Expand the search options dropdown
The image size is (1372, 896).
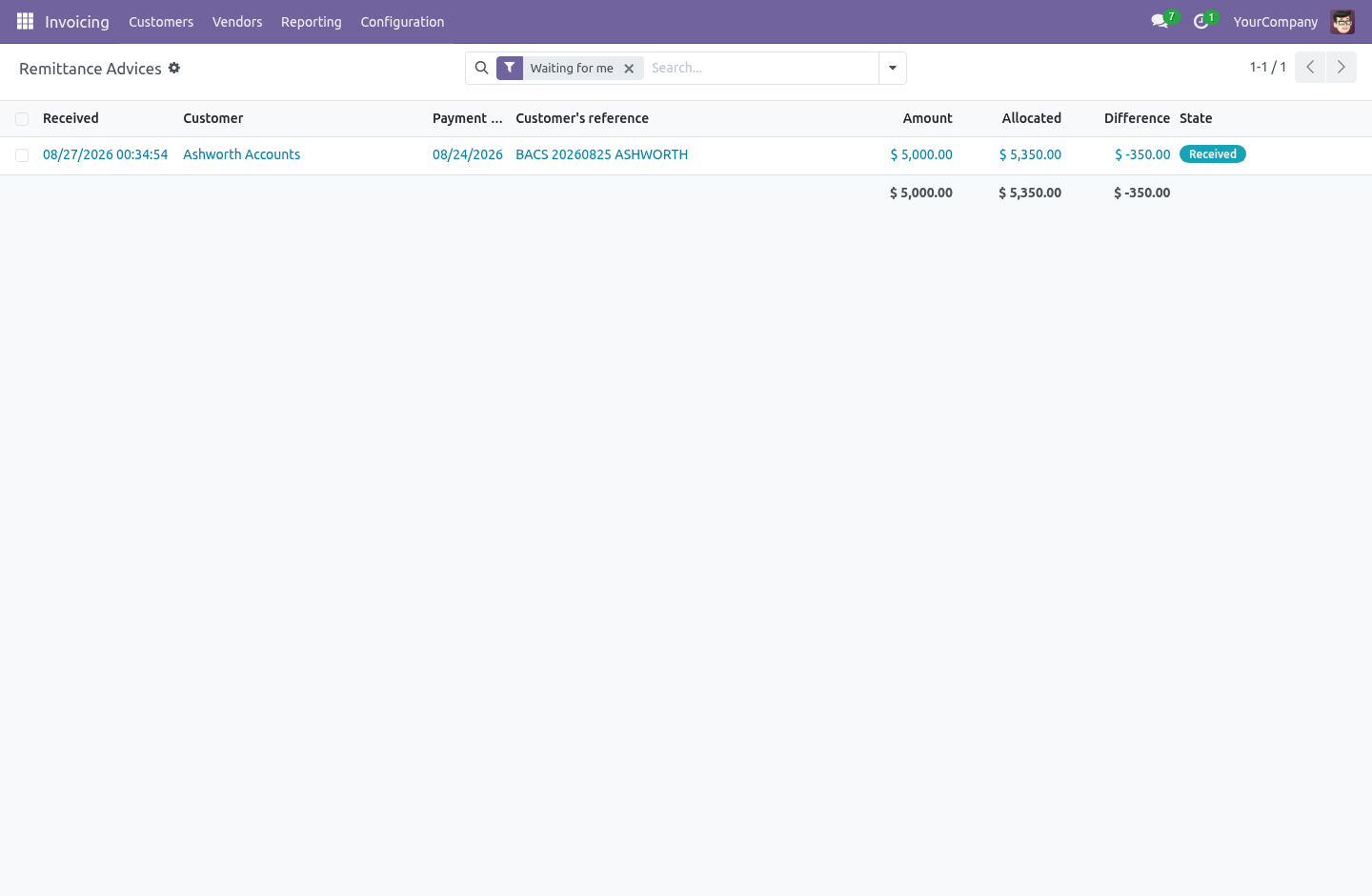(x=893, y=68)
